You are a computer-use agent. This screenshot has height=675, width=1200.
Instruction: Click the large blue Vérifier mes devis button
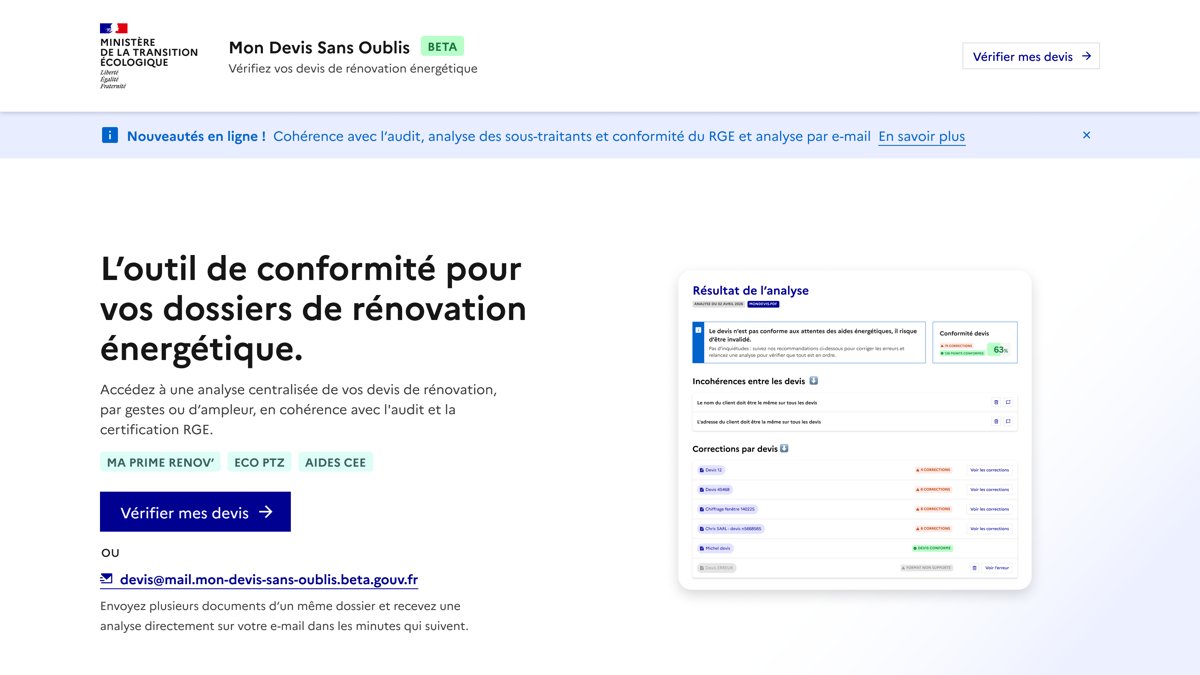point(195,512)
